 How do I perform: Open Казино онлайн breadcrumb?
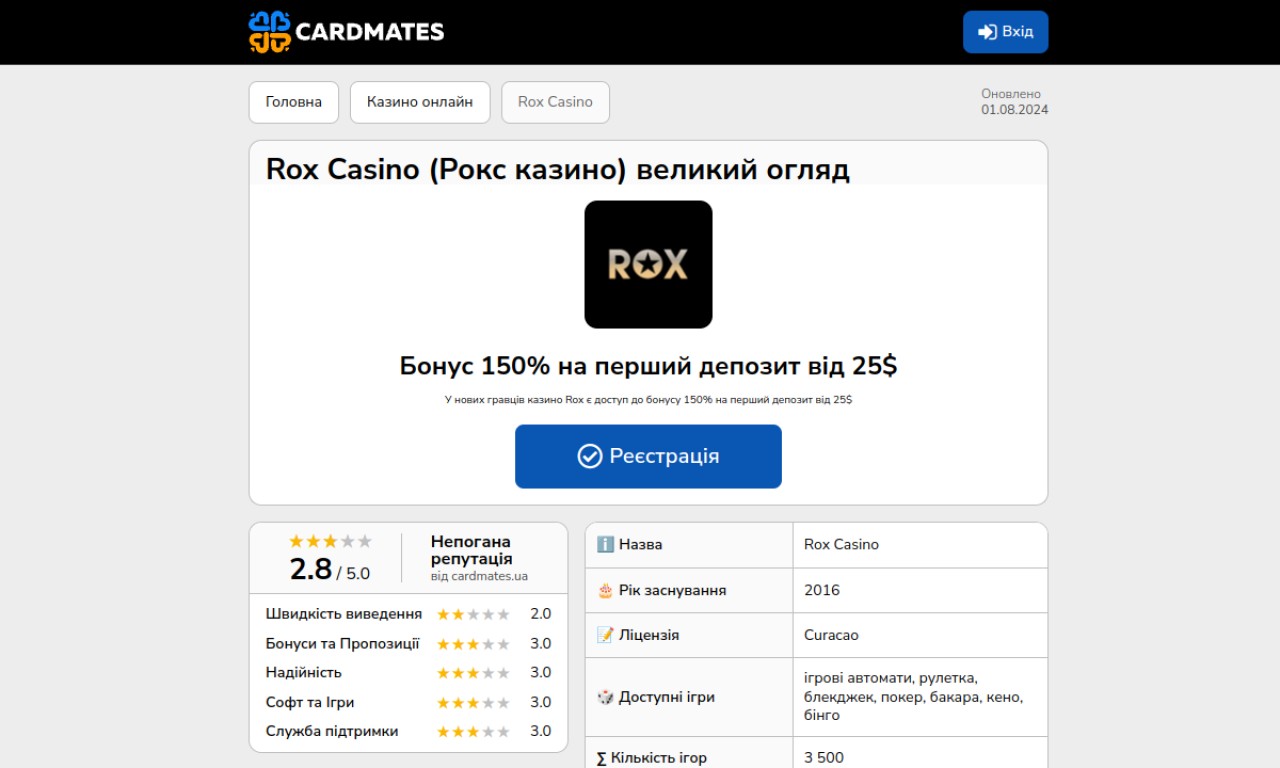[x=420, y=102]
